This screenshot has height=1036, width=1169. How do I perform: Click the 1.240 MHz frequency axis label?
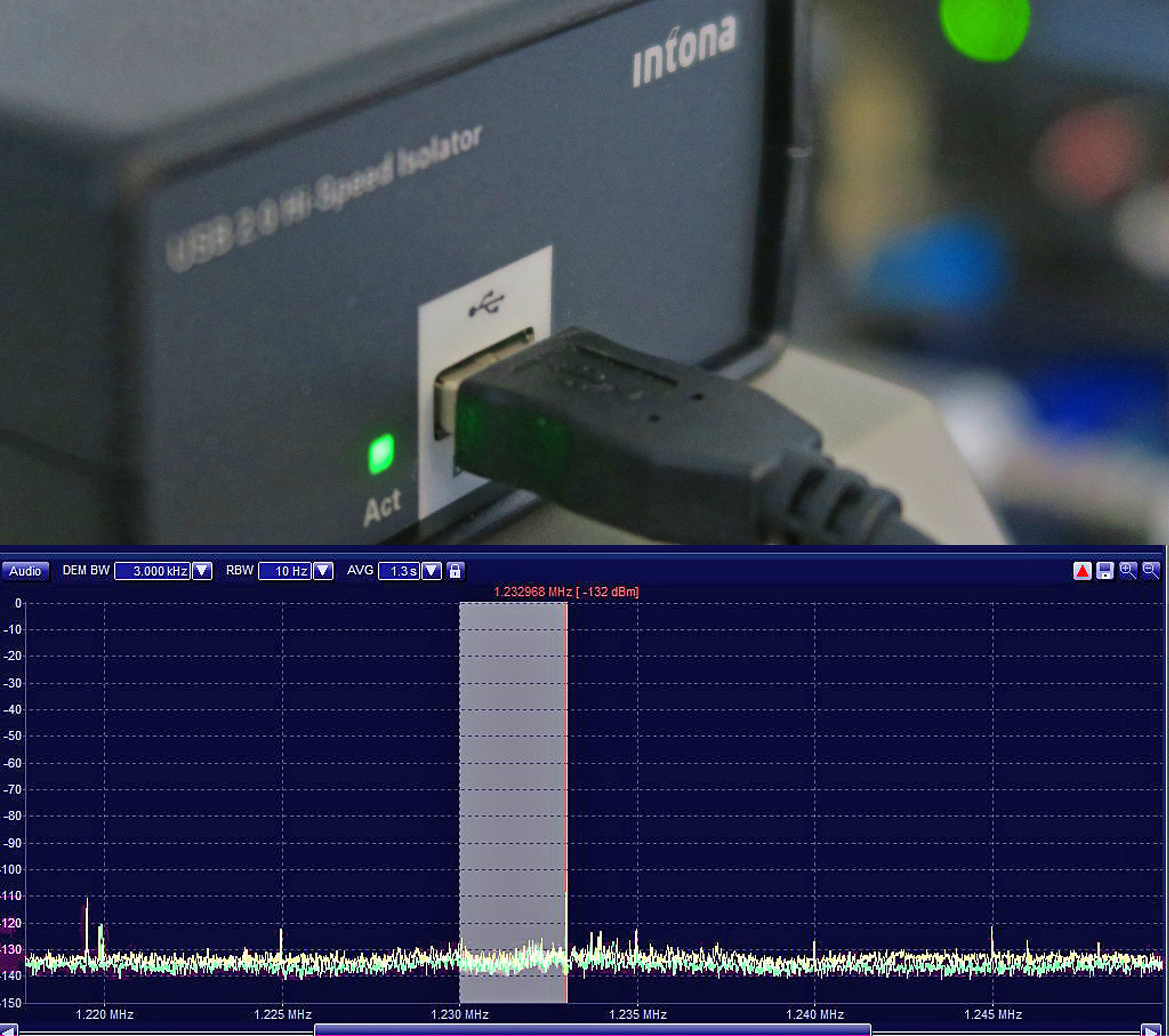(814, 1014)
